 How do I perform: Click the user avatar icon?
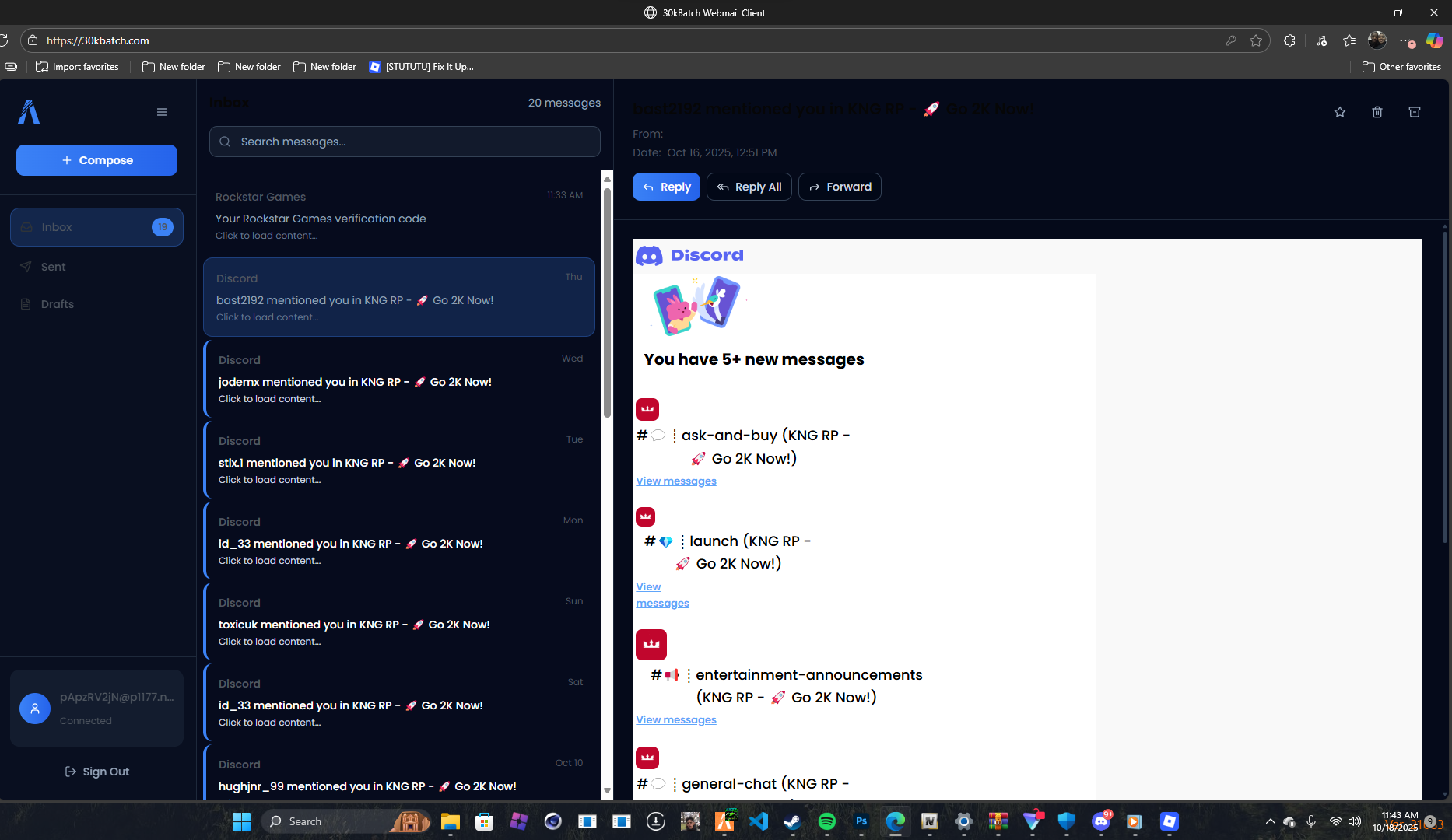point(35,709)
